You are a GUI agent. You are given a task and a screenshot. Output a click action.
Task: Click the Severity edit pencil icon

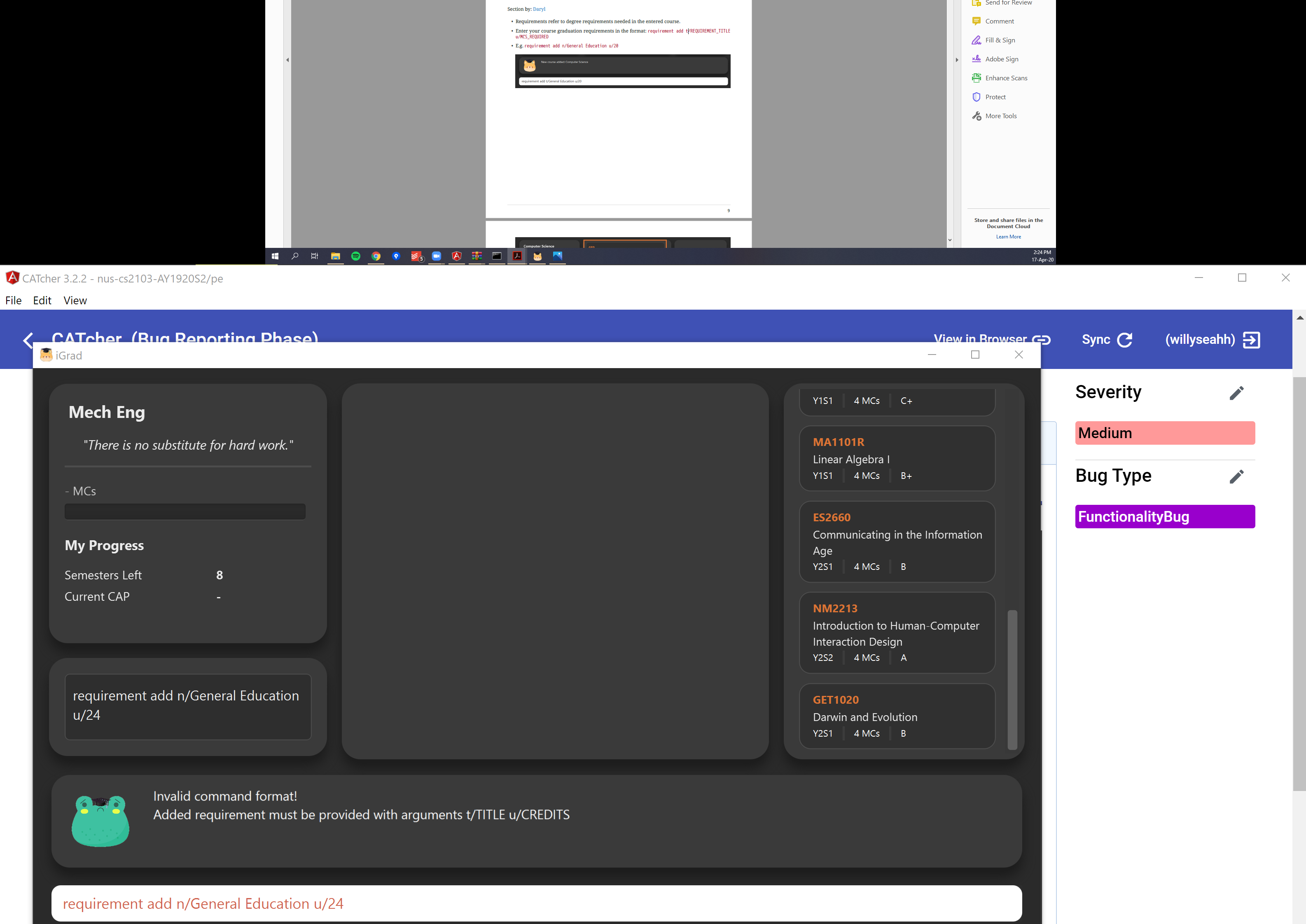point(1236,392)
